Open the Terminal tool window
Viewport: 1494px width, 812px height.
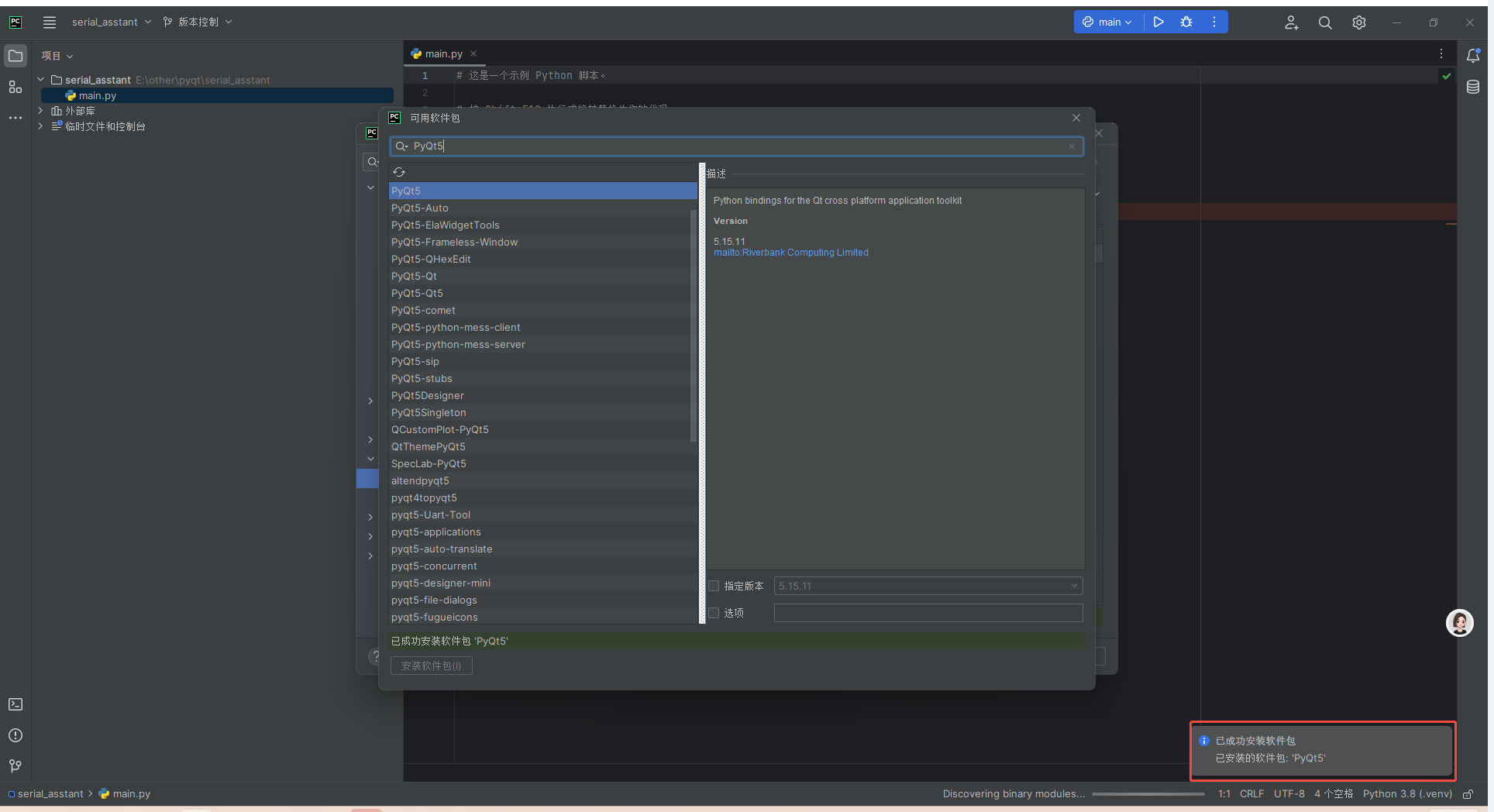(x=15, y=704)
